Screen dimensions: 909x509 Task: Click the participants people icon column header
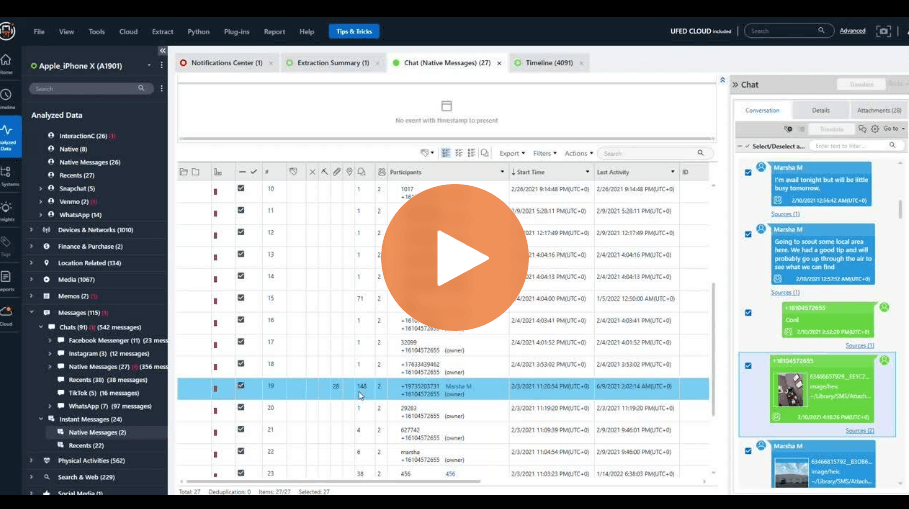click(381, 172)
